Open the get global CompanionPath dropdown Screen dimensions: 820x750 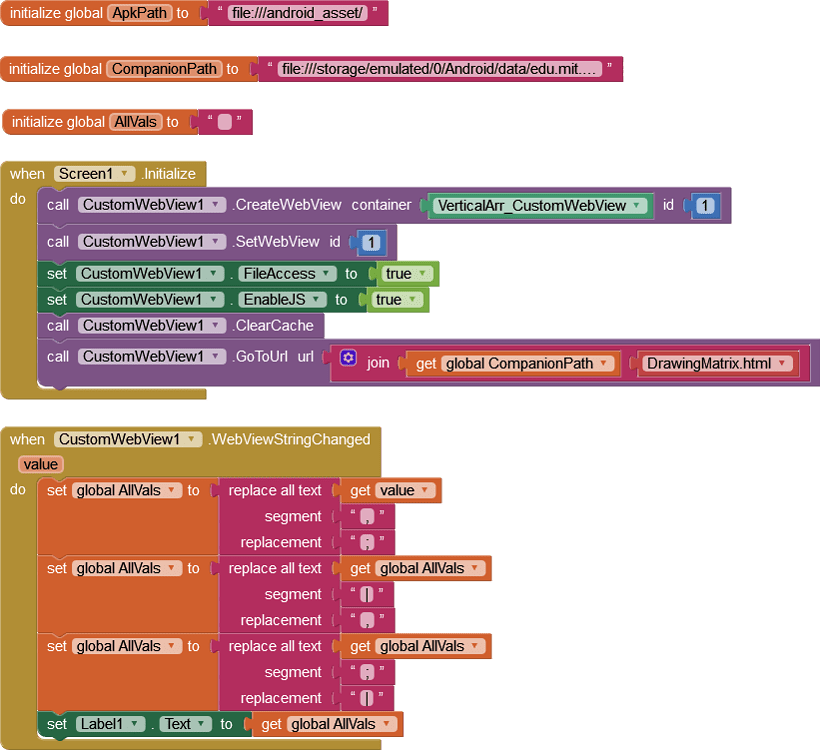[x=604, y=364]
